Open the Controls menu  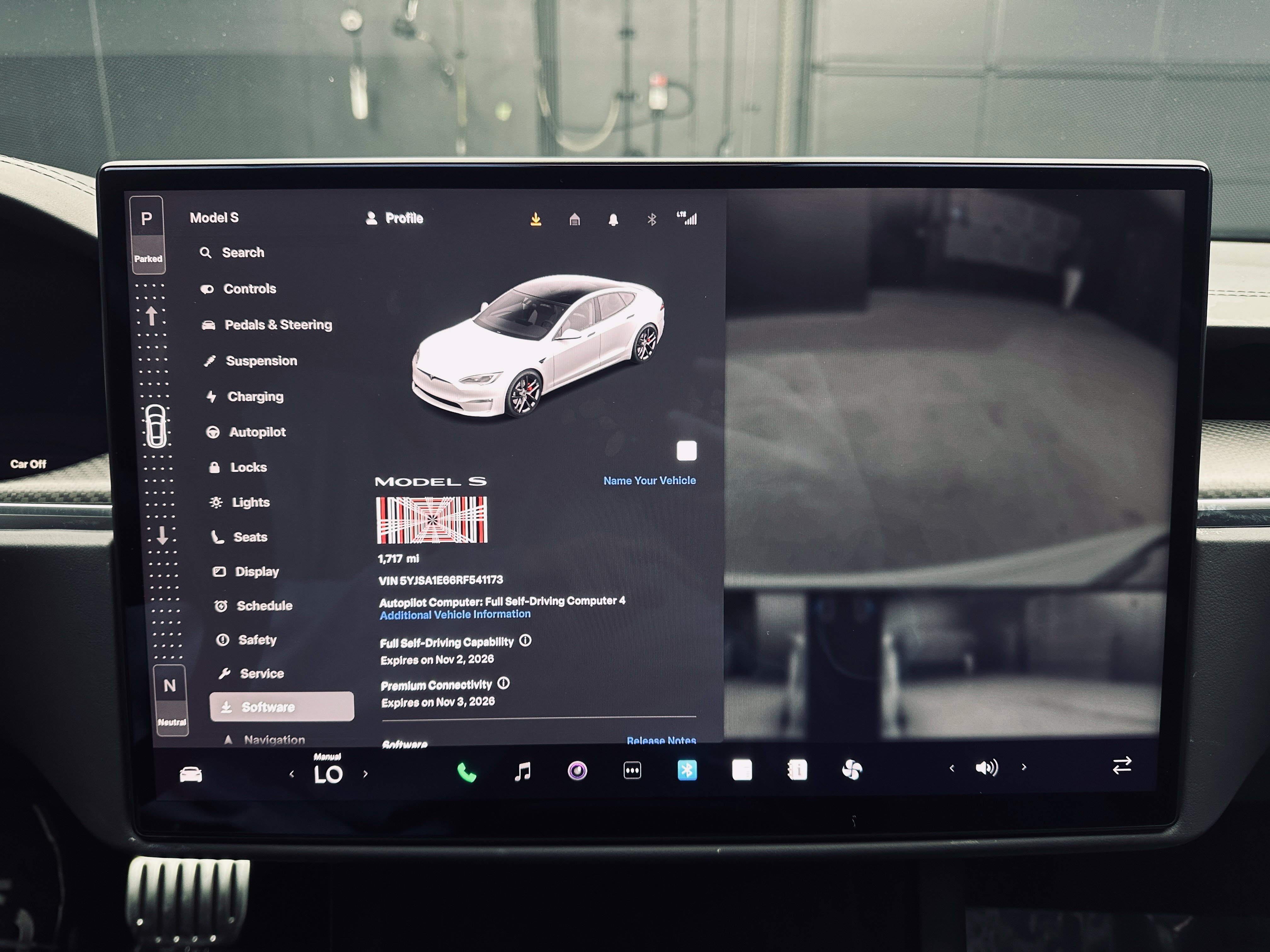pyautogui.click(x=238, y=289)
